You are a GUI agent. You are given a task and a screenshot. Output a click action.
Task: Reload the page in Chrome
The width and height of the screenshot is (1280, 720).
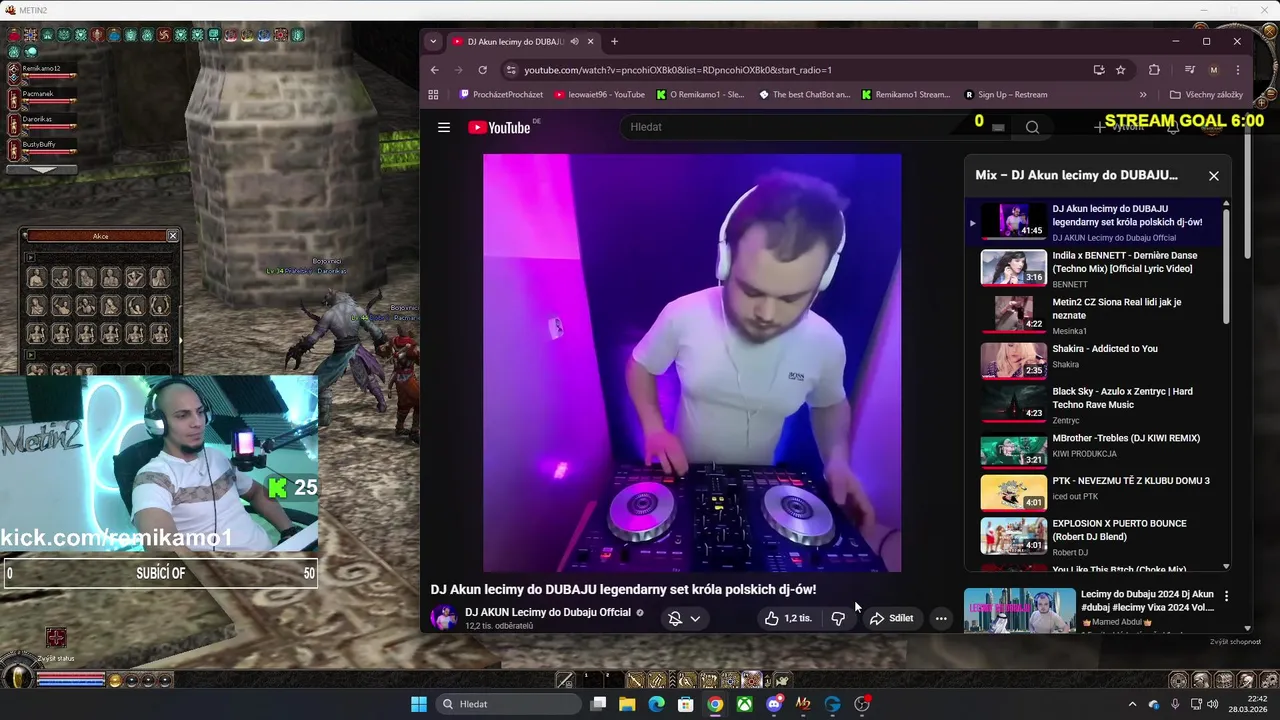click(483, 70)
